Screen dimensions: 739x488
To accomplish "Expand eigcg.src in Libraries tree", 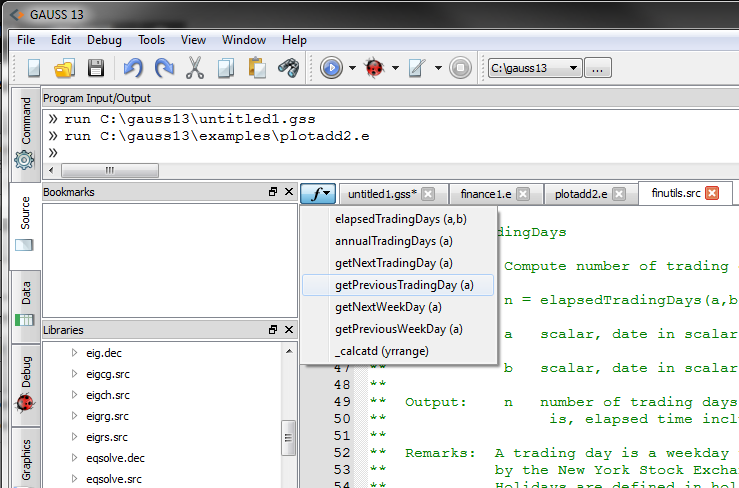I will click(74, 374).
